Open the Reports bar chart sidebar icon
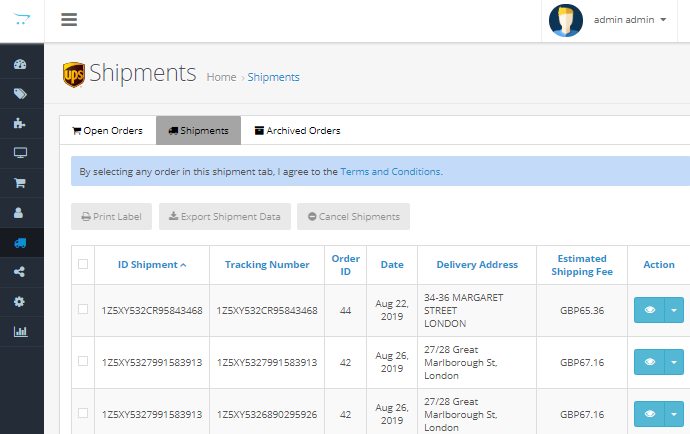Image resolution: width=690 pixels, height=434 pixels. point(20,331)
